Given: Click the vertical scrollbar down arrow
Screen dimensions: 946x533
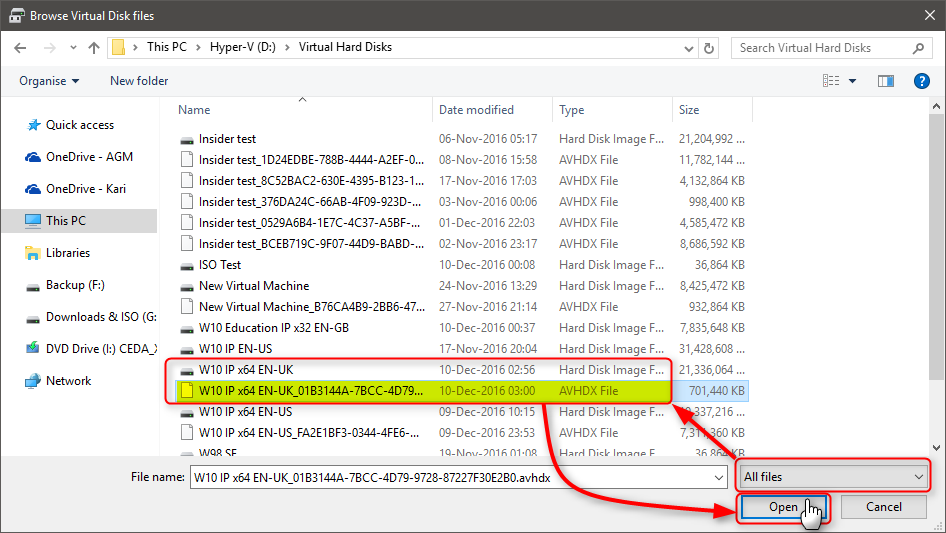Looking at the screenshot, I should click(936, 448).
